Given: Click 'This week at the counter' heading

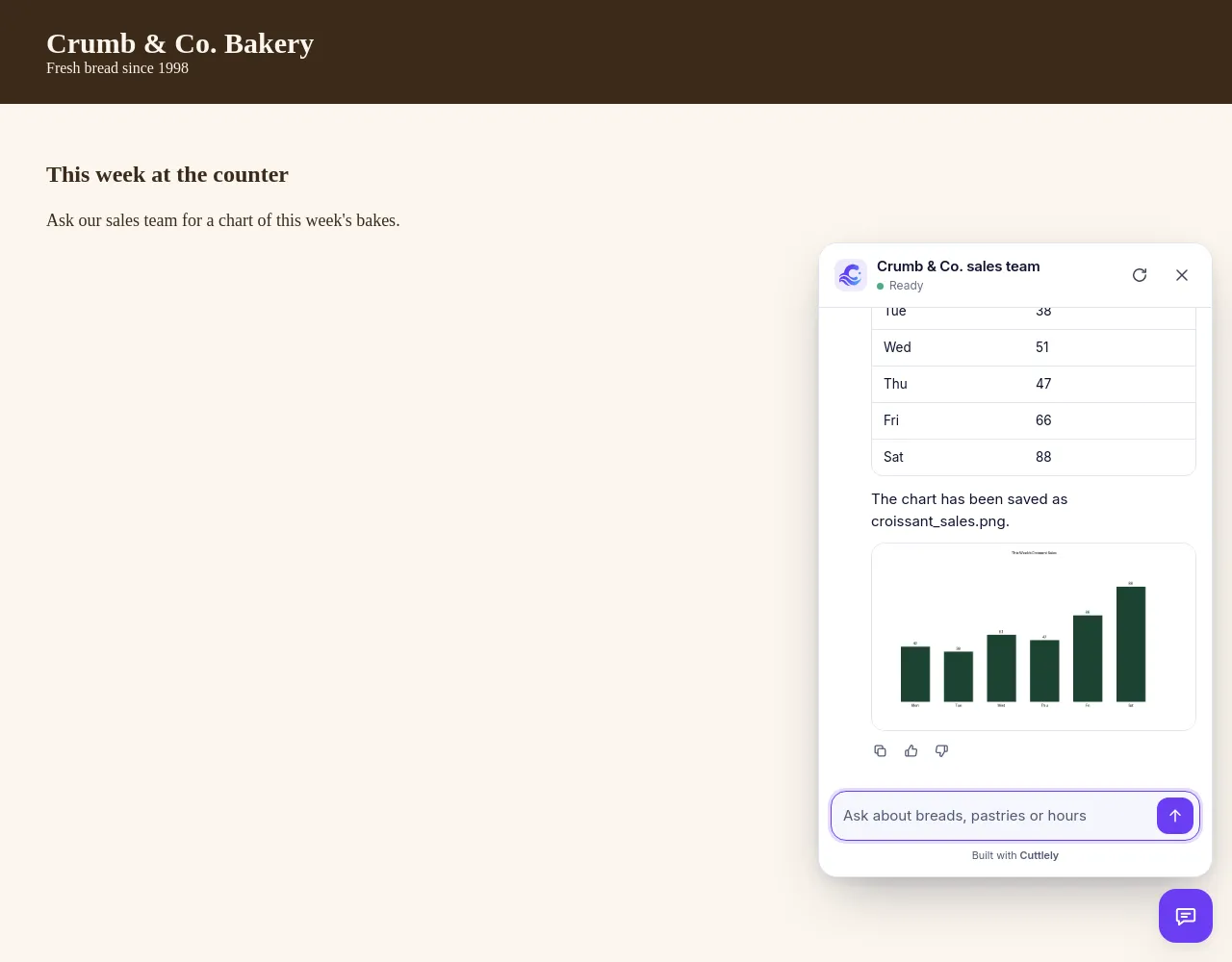Looking at the screenshot, I should tap(167, 174).
